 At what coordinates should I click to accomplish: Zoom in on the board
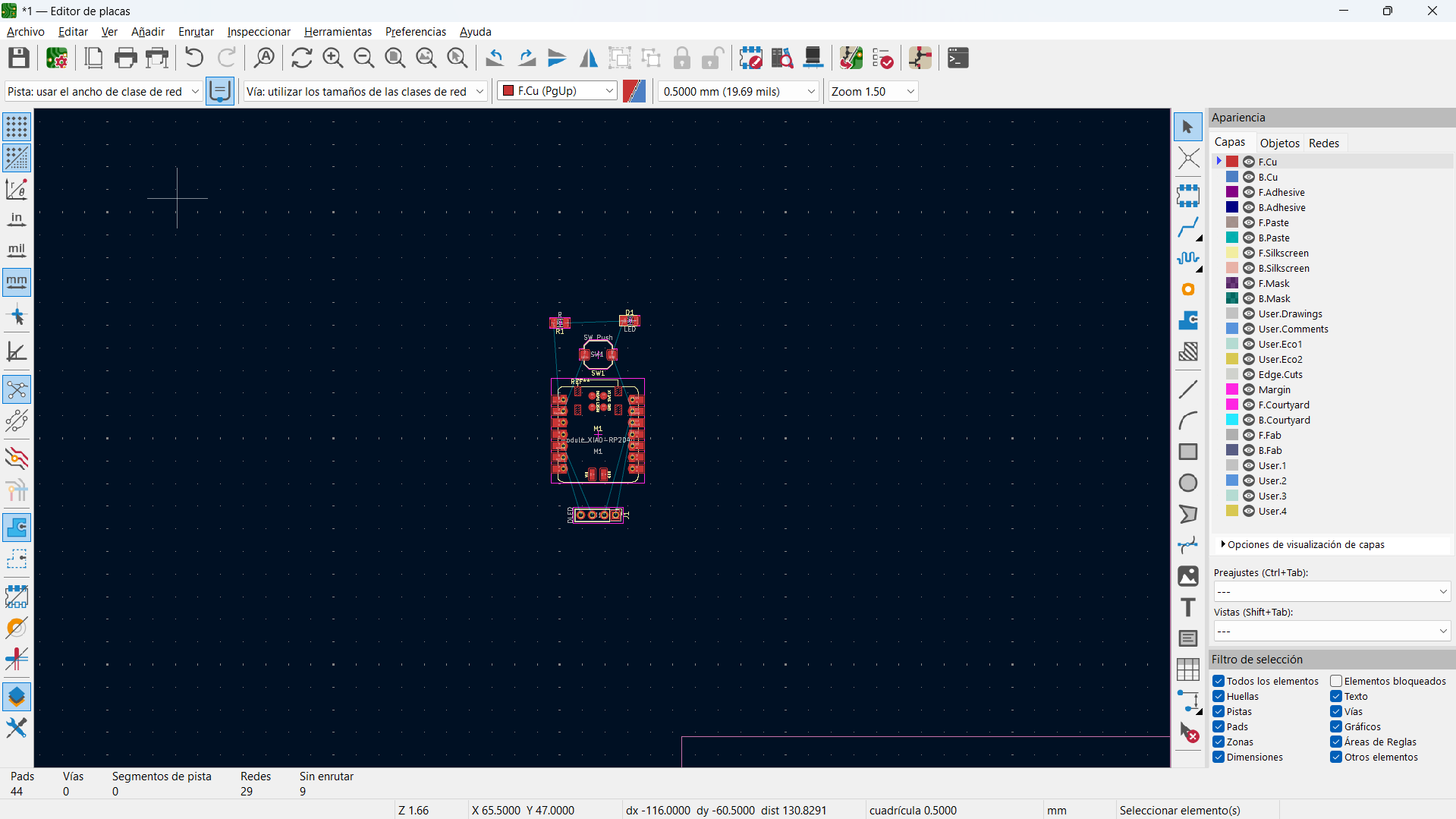pos(332,58)
